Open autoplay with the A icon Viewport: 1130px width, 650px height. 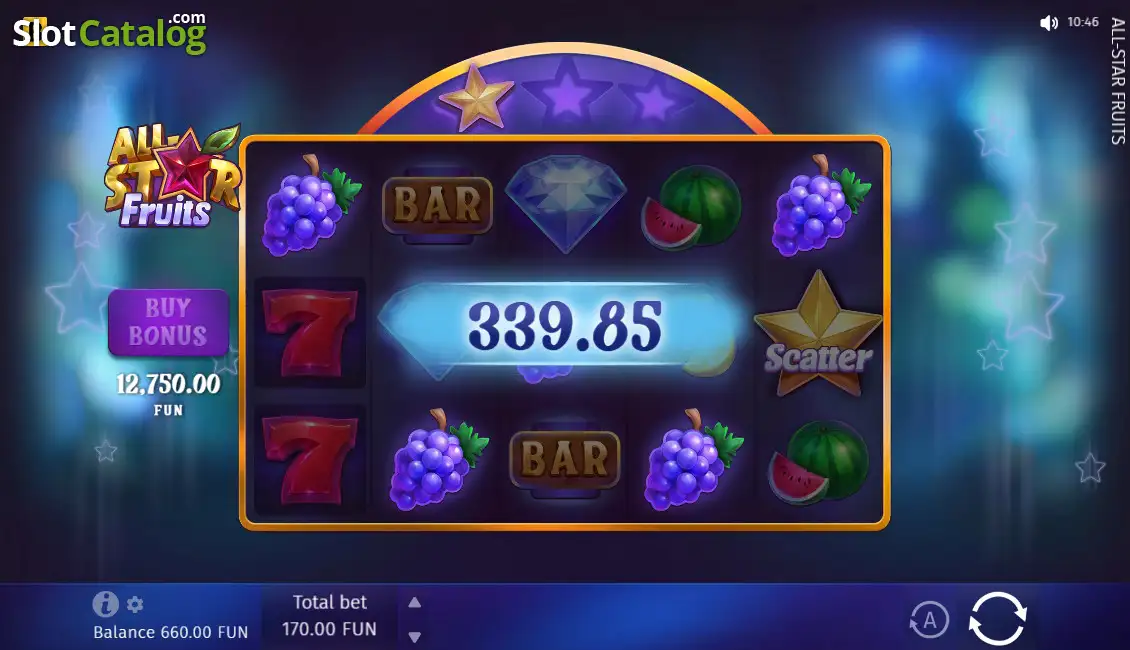(x=930, y=620)
